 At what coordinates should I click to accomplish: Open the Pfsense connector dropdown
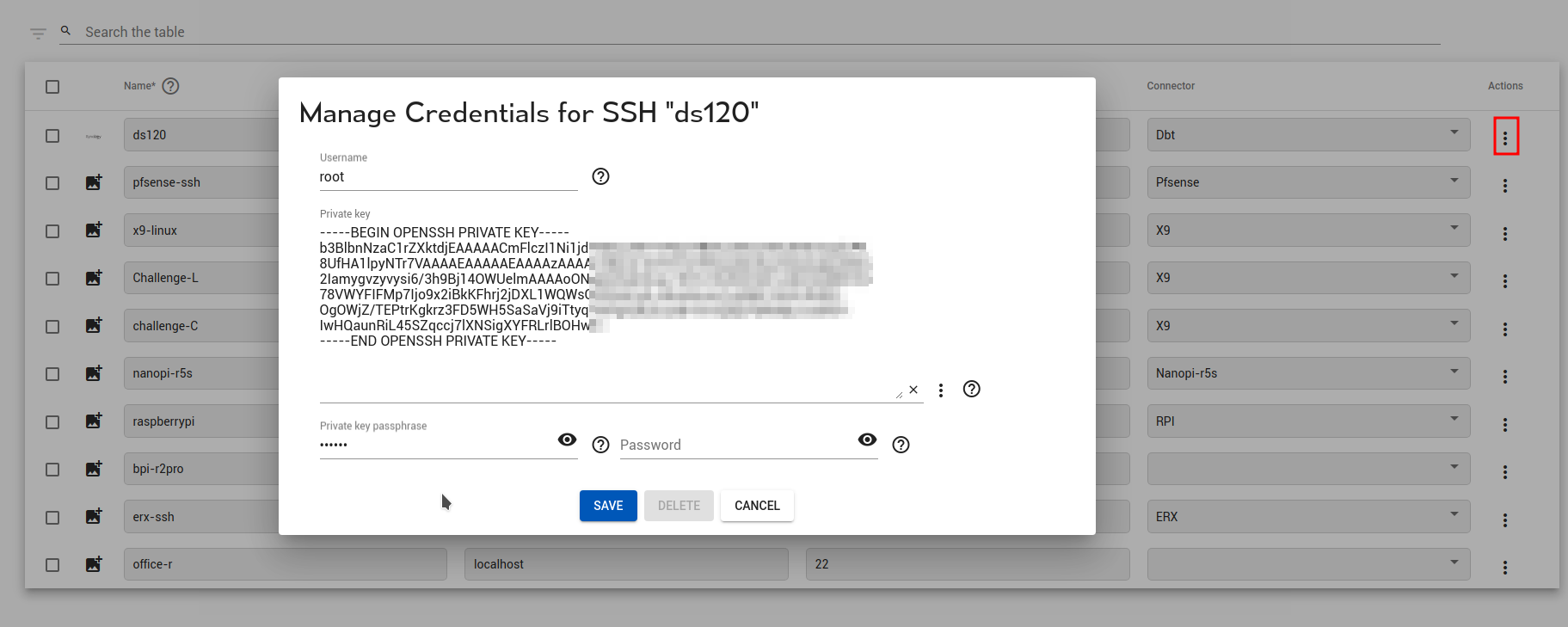click(x=1454, y=181)
